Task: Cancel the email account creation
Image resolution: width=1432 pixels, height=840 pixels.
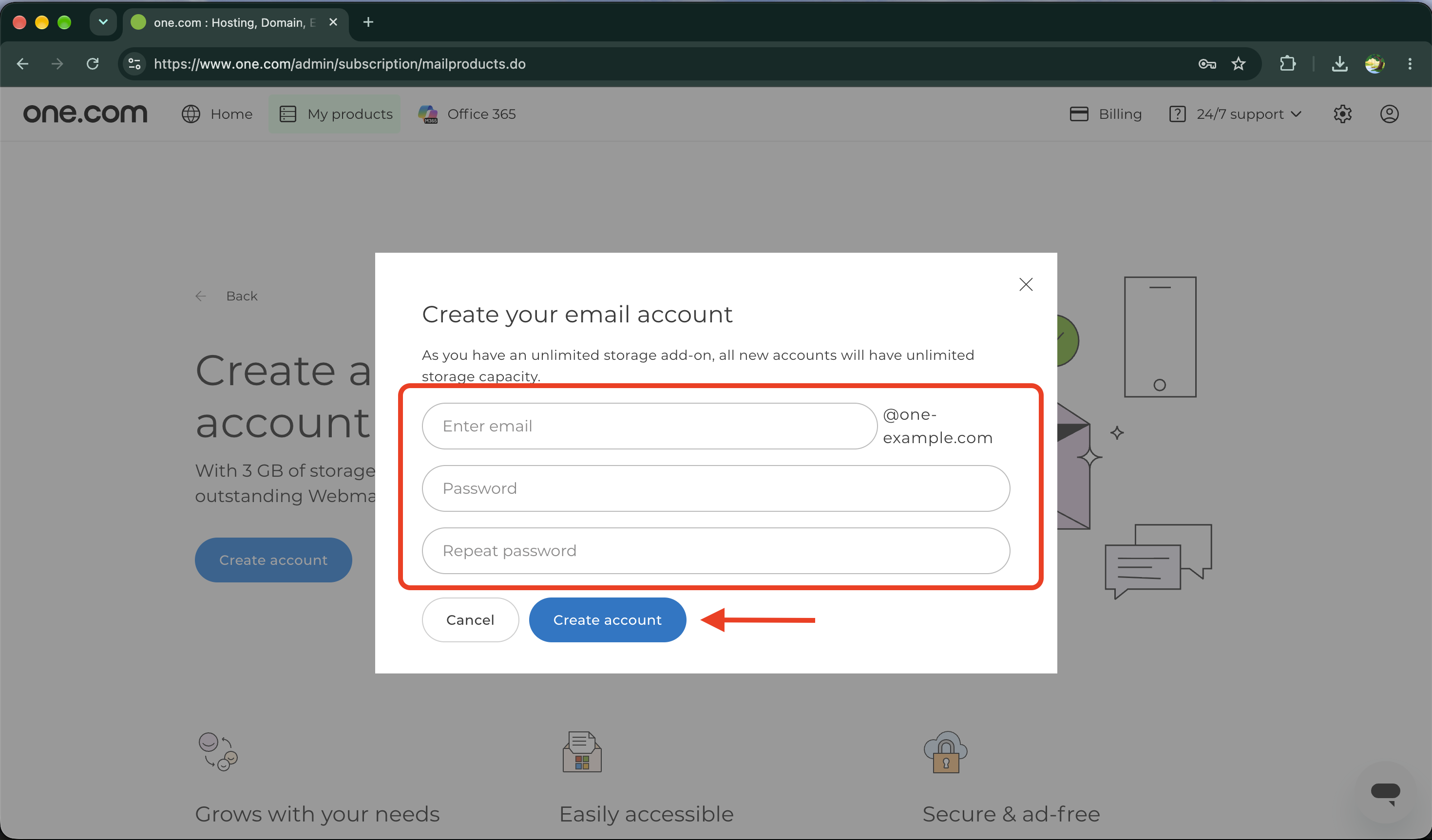Action: pyautogui.click(x=471, y=620)
